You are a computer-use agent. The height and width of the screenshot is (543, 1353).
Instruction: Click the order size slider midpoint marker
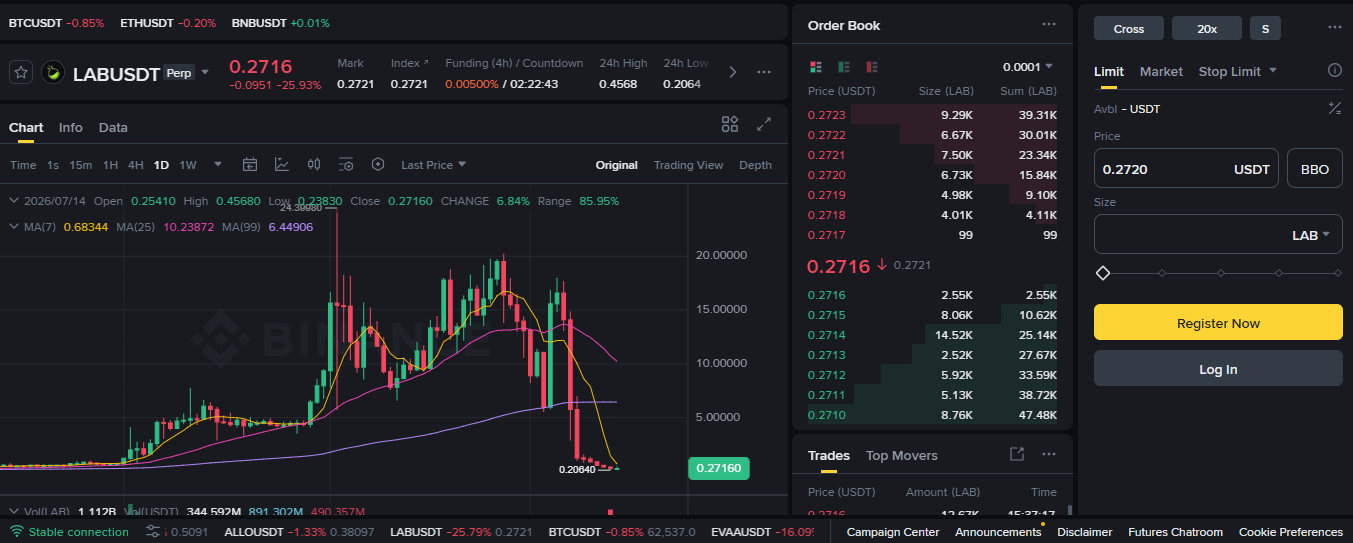tap(1221, 272)
